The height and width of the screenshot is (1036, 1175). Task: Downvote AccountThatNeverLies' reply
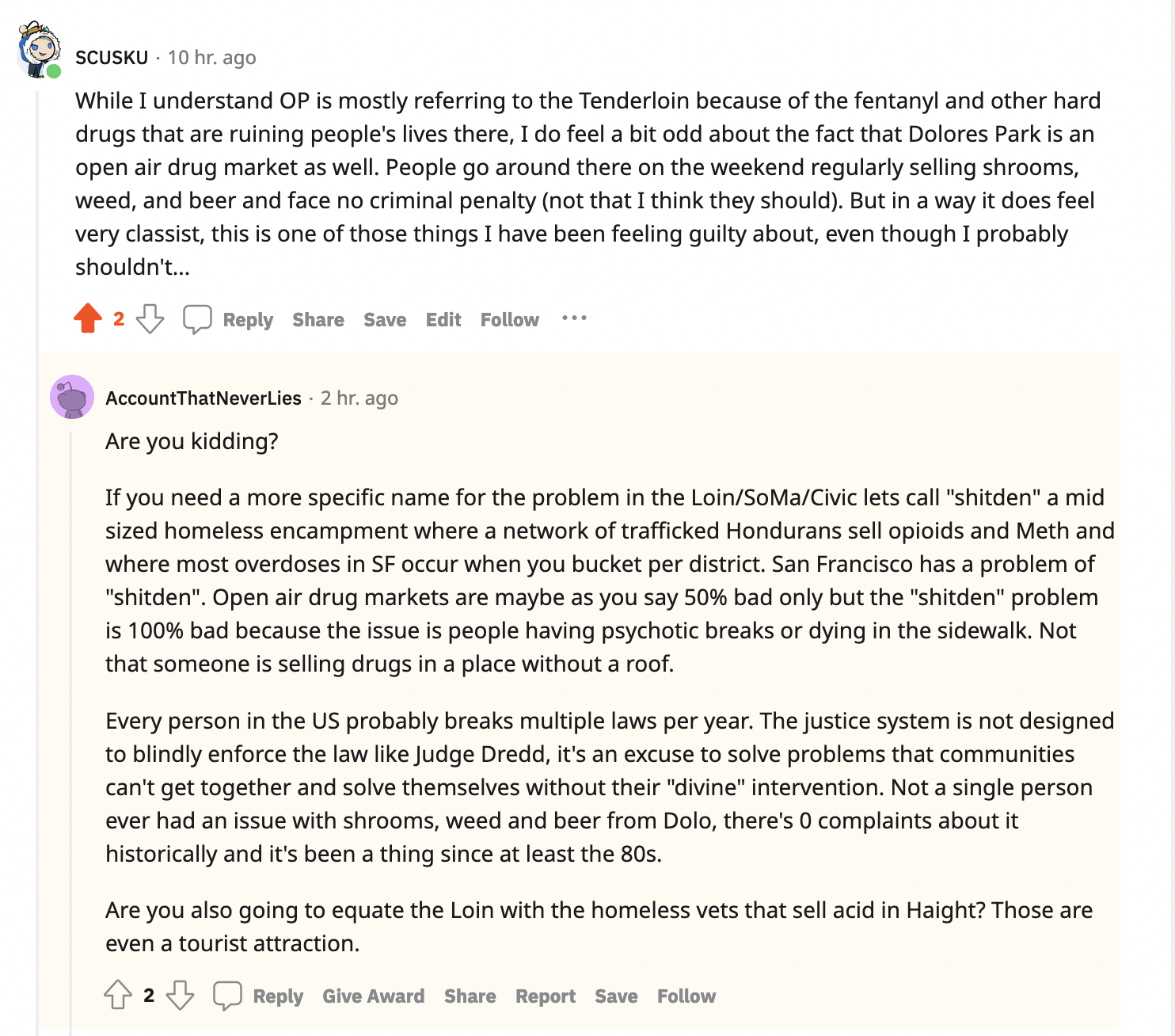point(180,995)
